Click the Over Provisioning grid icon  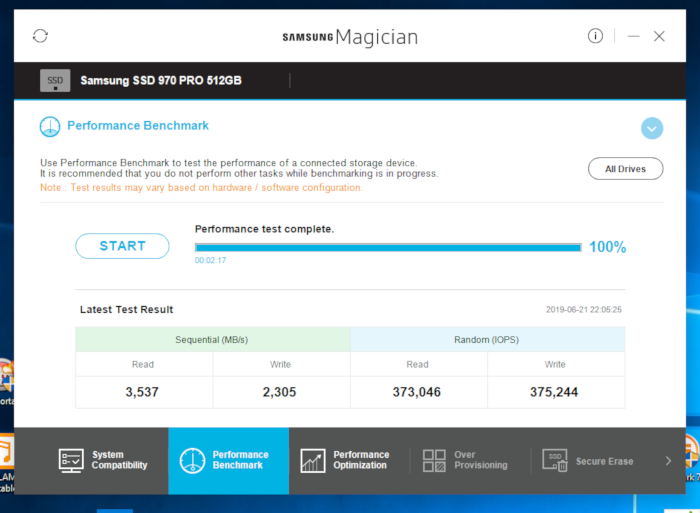(x=434, y=461)
